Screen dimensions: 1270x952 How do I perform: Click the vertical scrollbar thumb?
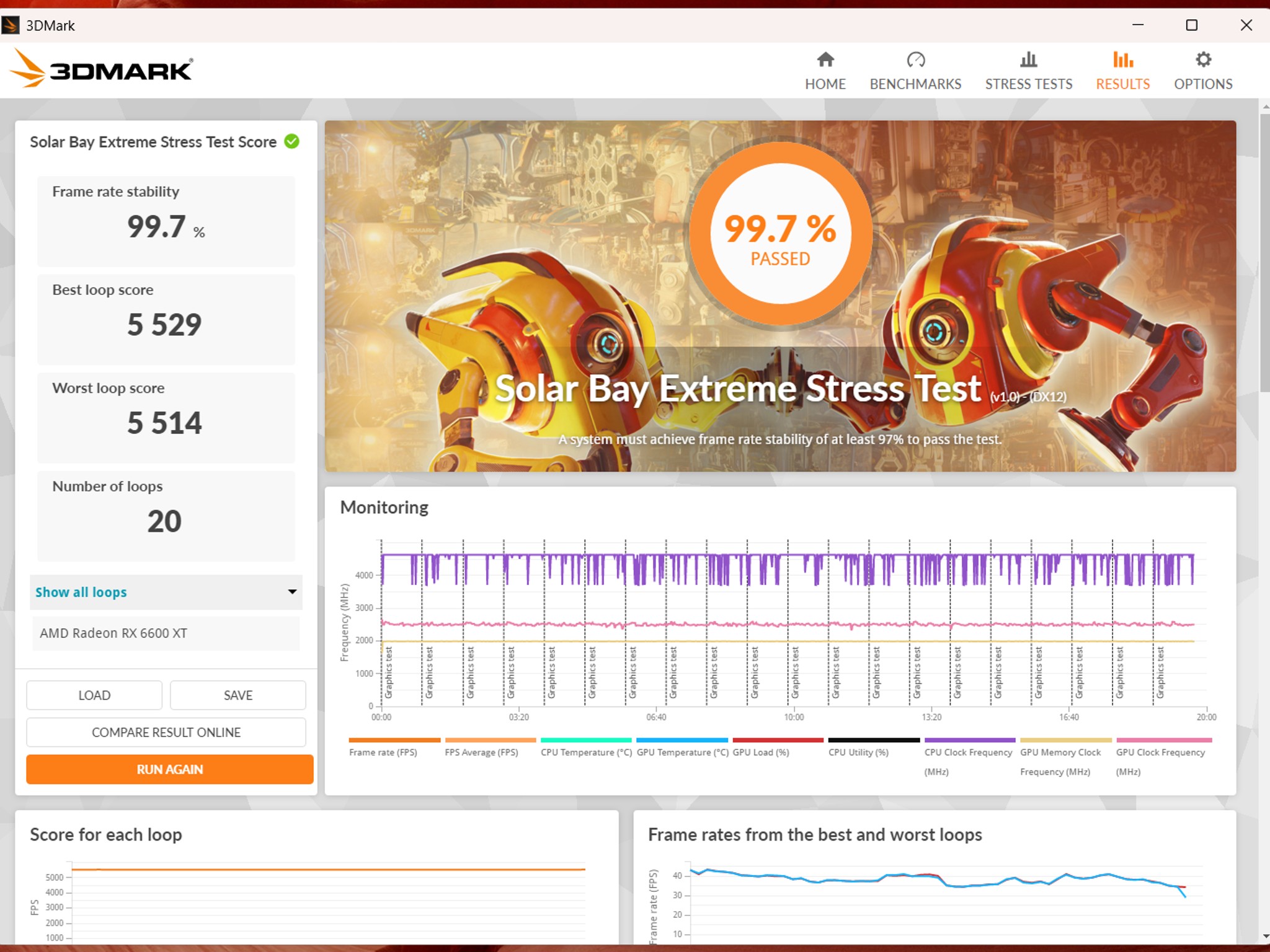tap(1265, 253)
